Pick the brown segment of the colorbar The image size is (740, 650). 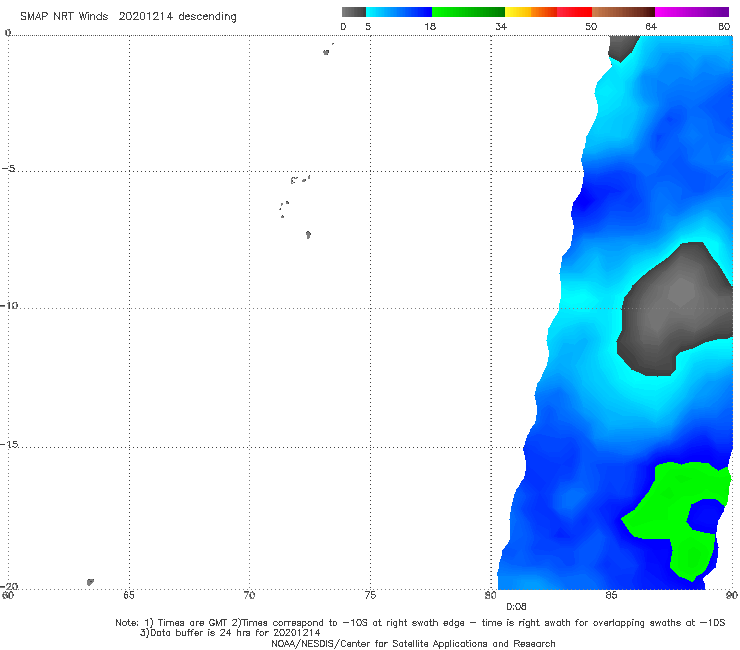623,12
